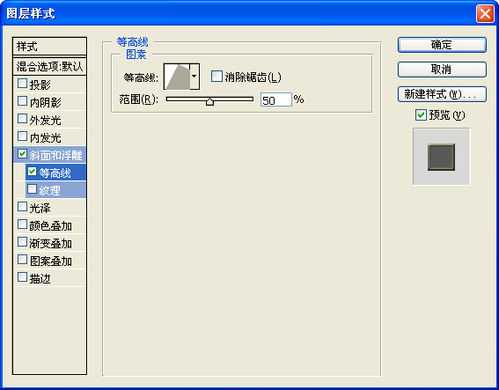
Task: Toggle the 消除锯齿(L) anti-alias checkbox
Action: [x=217, y=76]
